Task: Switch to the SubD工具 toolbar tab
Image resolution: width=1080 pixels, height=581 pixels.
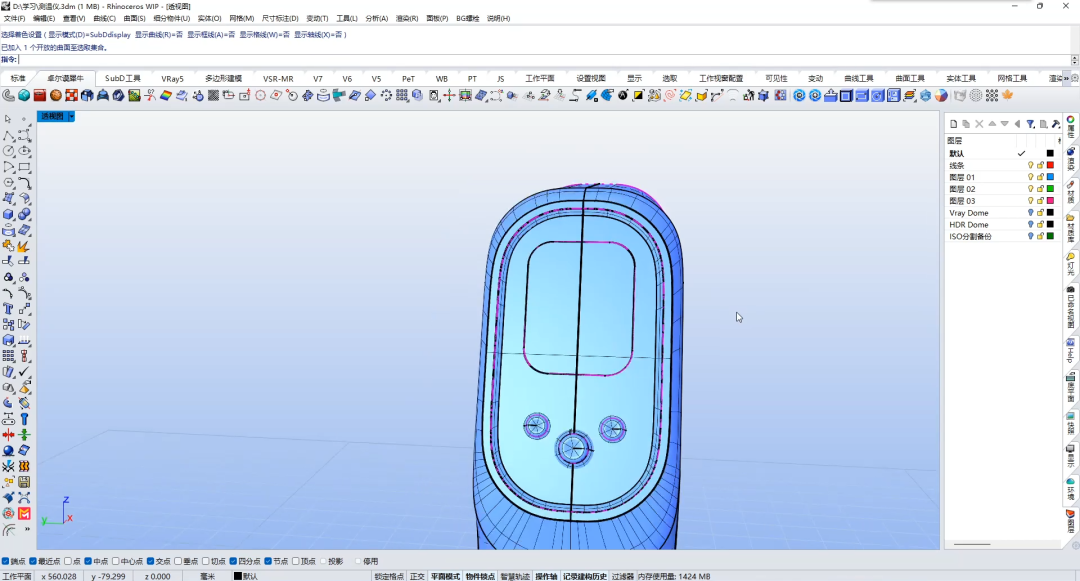Action: point(123,78)
